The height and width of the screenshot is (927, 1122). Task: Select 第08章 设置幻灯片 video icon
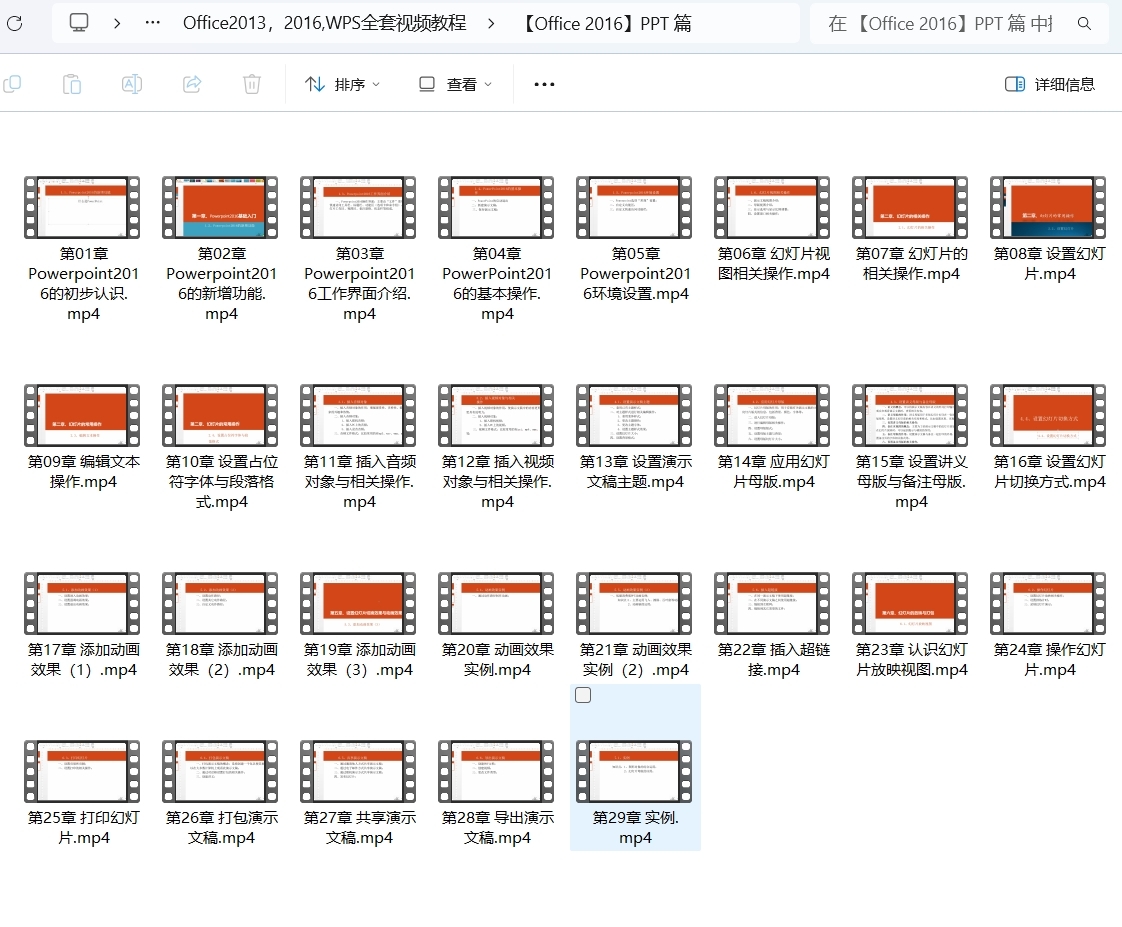point(1049,208)
